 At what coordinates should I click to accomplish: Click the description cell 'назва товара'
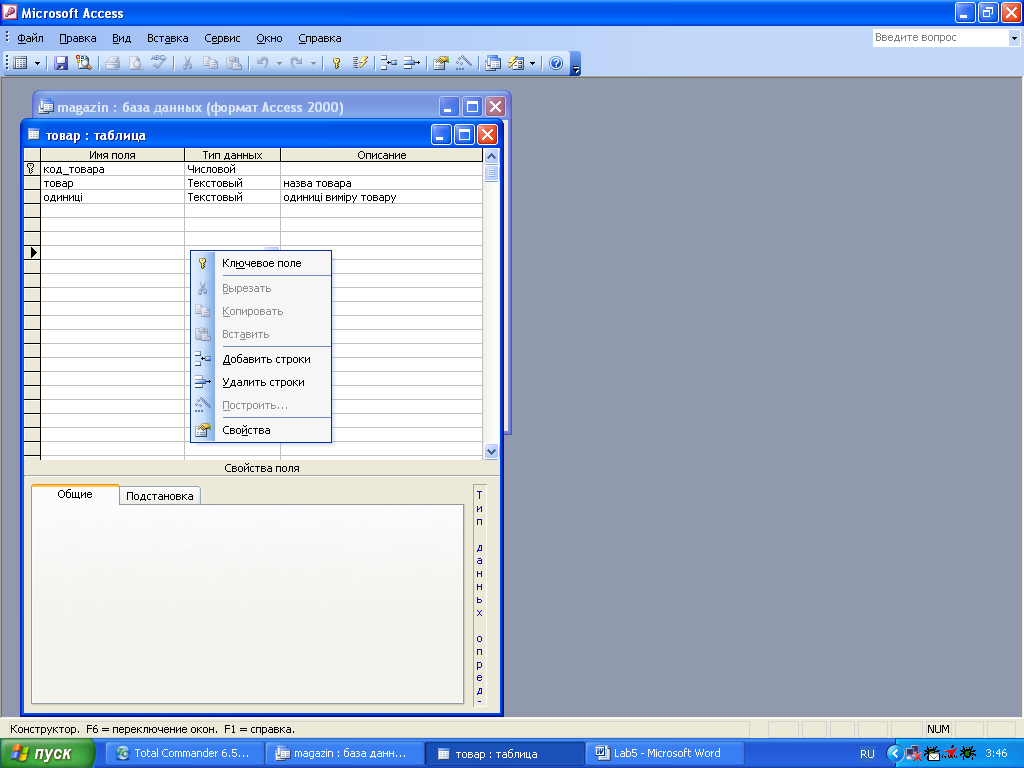[x=381, y=183]
